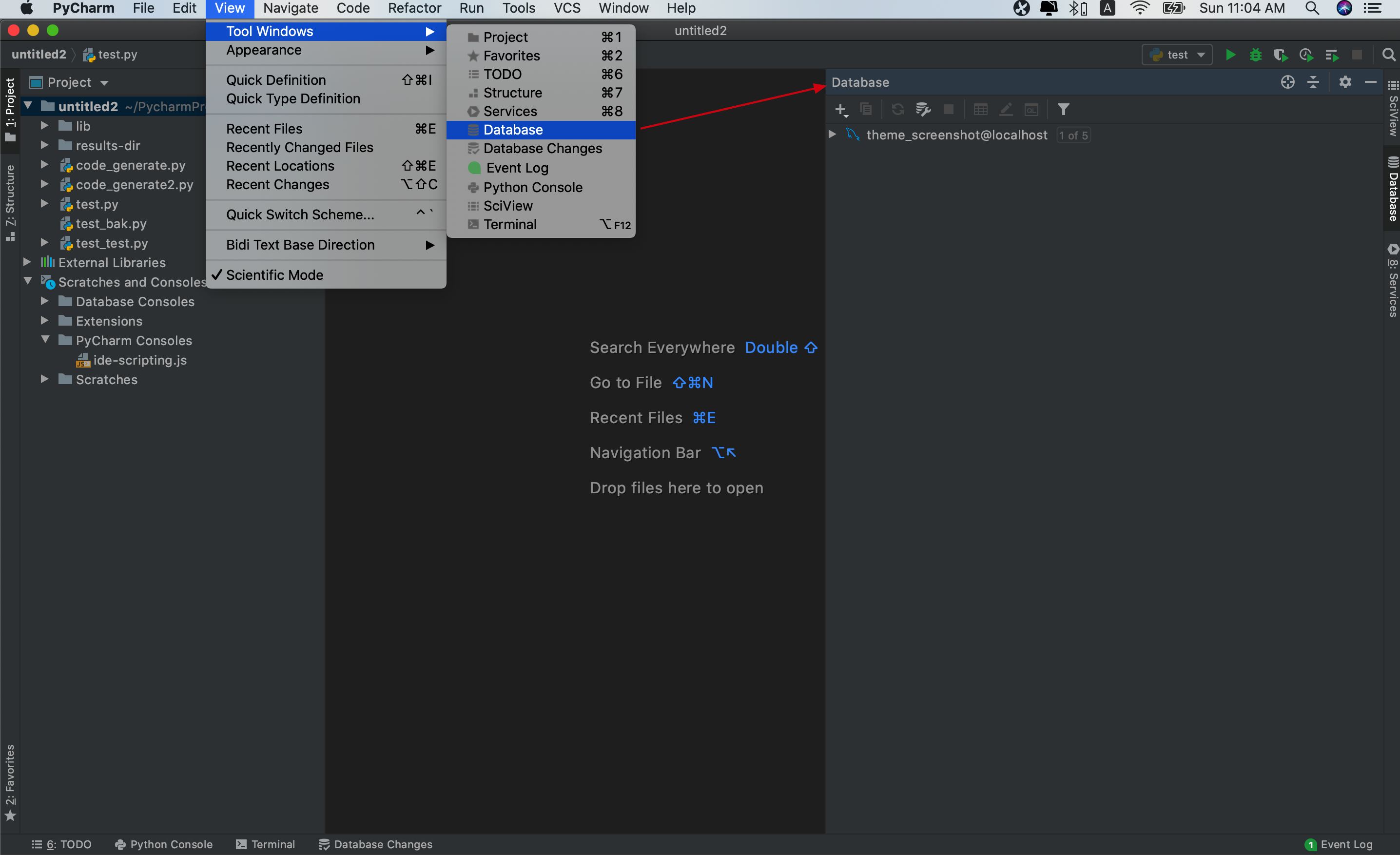The height and width of the screenshot is (855, 1400).
Task: Open Database Changes bottom bar button
Action: [375, 844]
